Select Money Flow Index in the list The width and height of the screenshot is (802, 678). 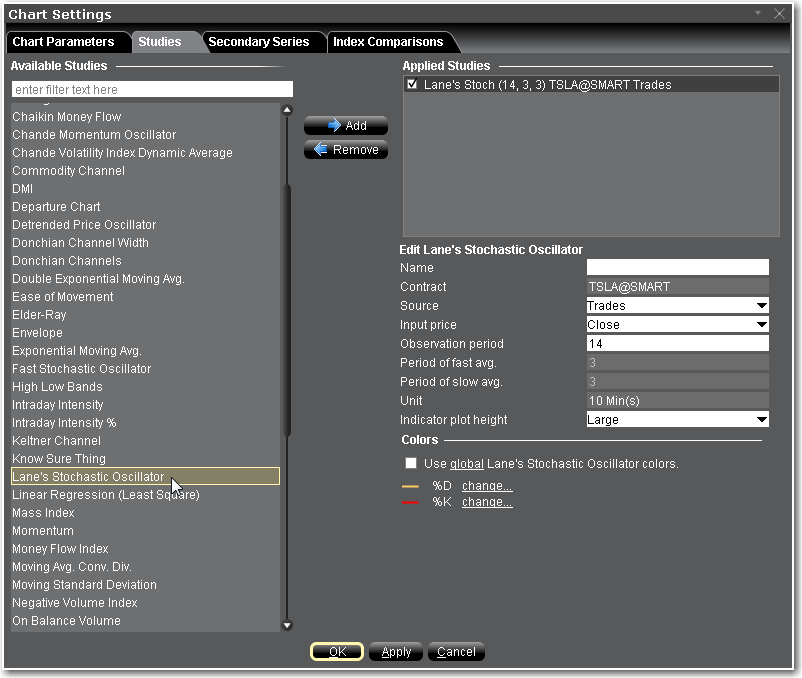[x=60, y=549]
